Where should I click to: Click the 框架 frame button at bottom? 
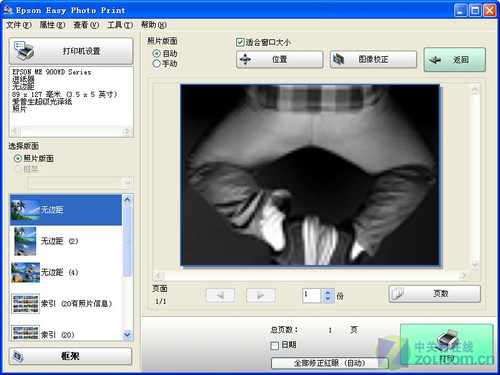(x=70, y=356)
